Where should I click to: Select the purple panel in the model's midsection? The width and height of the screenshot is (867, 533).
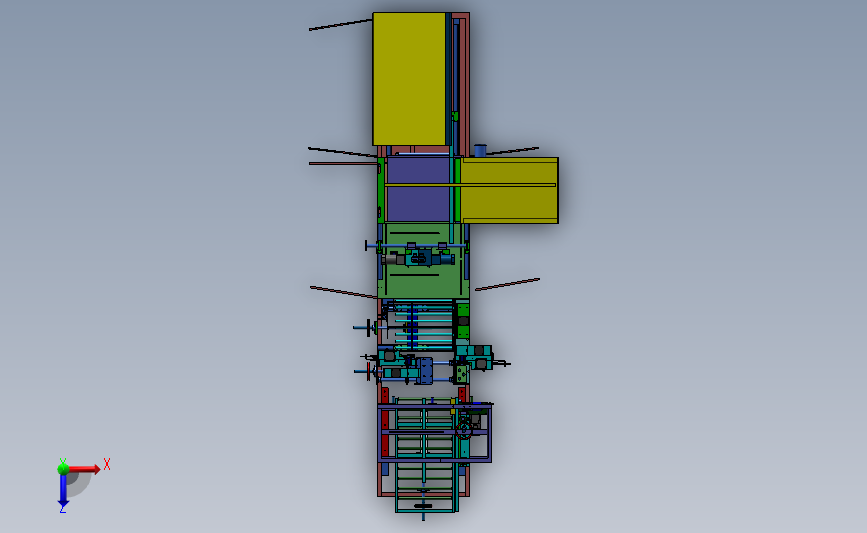419,189
